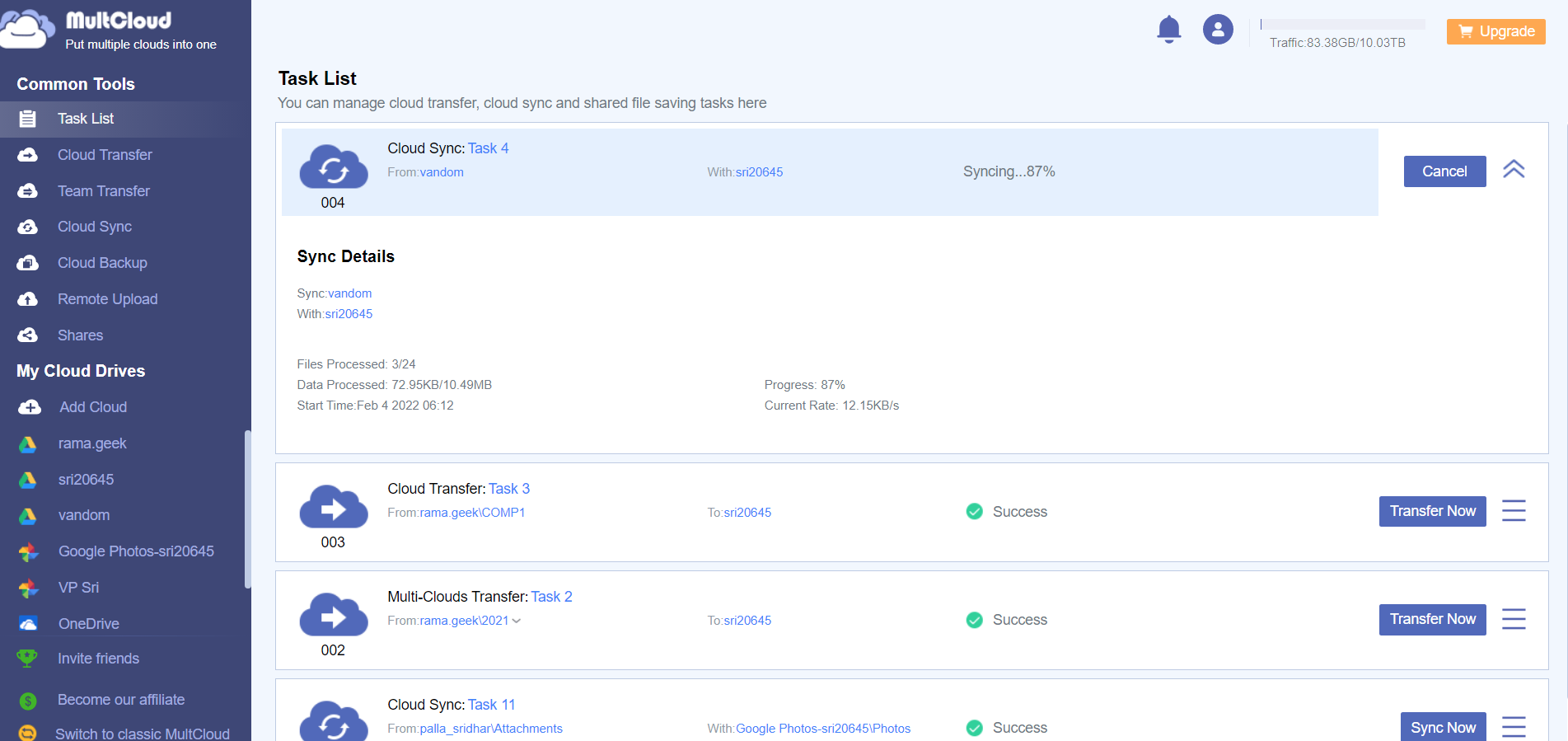Viewport: 1568px width, 741px height.
Task: Click the Remote Upload sidebar icon
Action: 28,299
